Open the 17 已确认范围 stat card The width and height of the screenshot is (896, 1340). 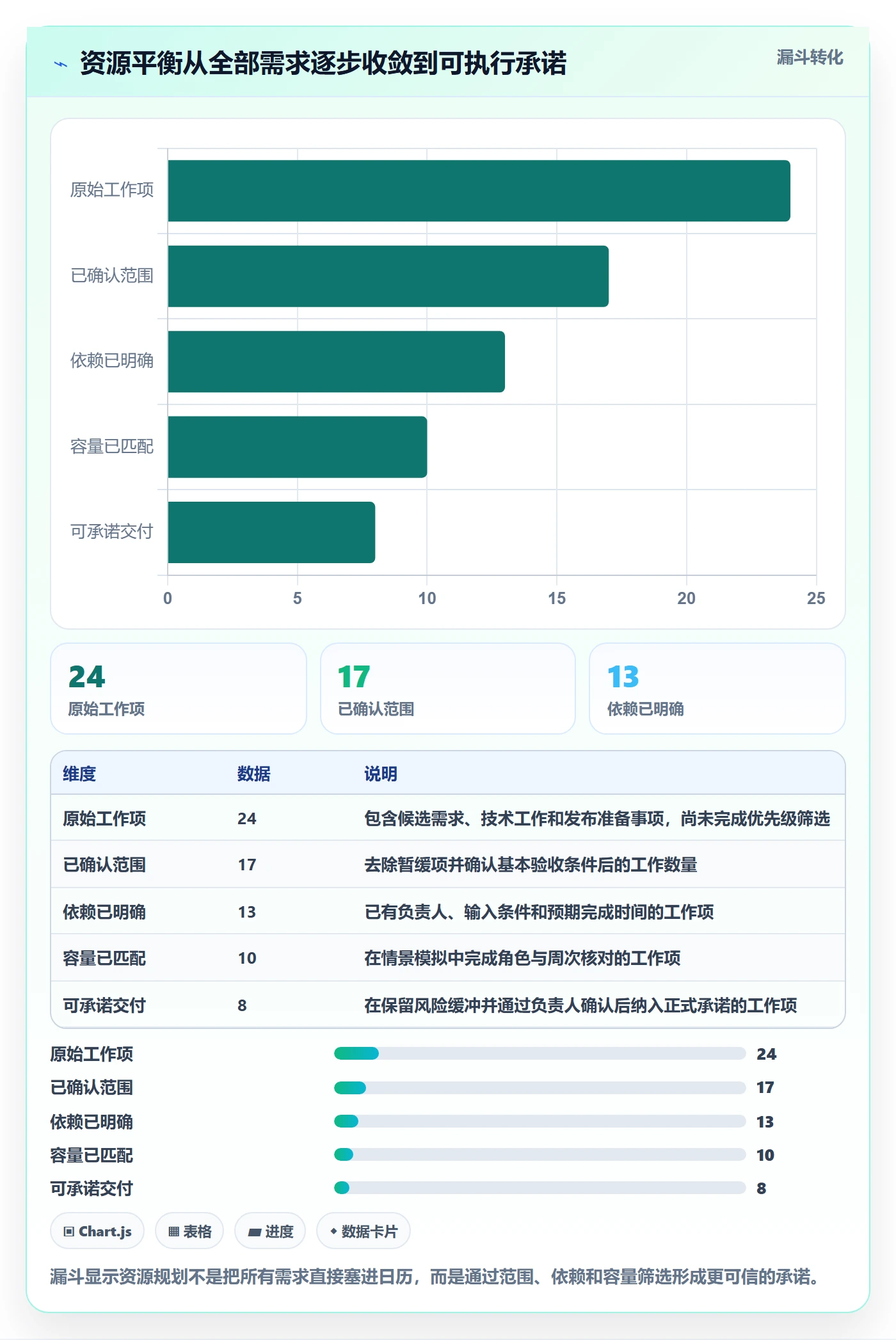pos(448,689)
